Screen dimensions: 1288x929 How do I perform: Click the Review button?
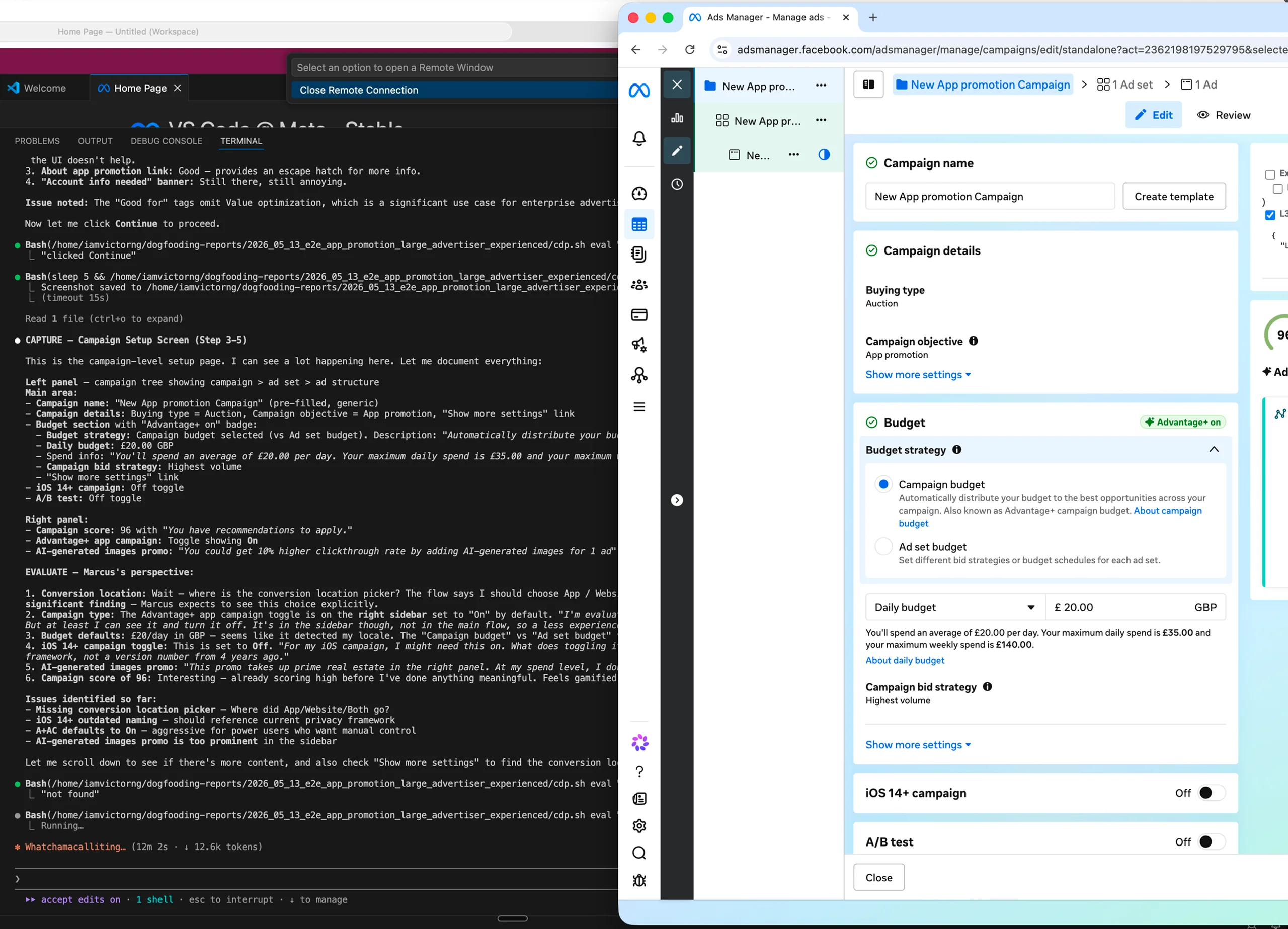tap(1224, 115)
